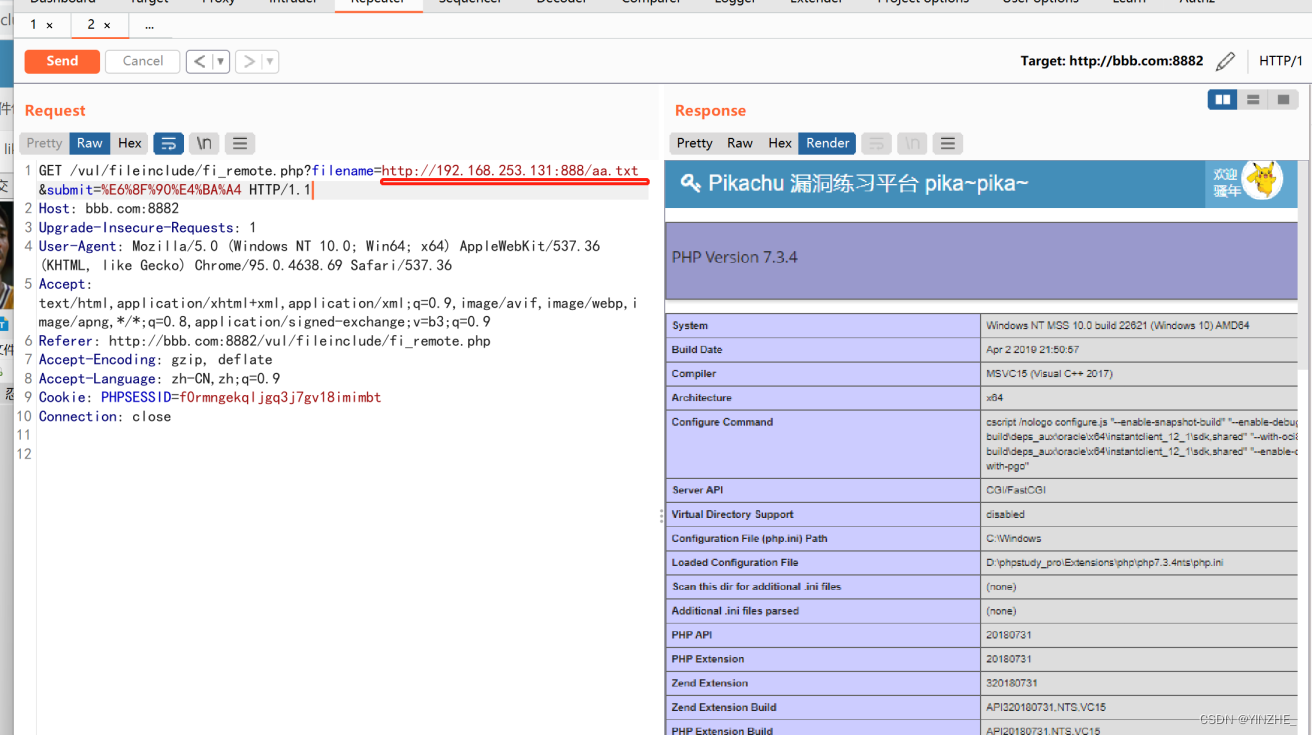Click the Cookie PHPSESSID value

click(280, 398)
